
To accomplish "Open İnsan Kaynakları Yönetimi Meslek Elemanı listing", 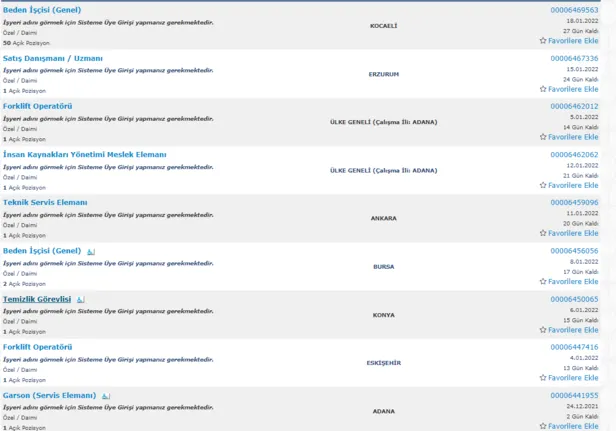I will [x=84, y=154].
